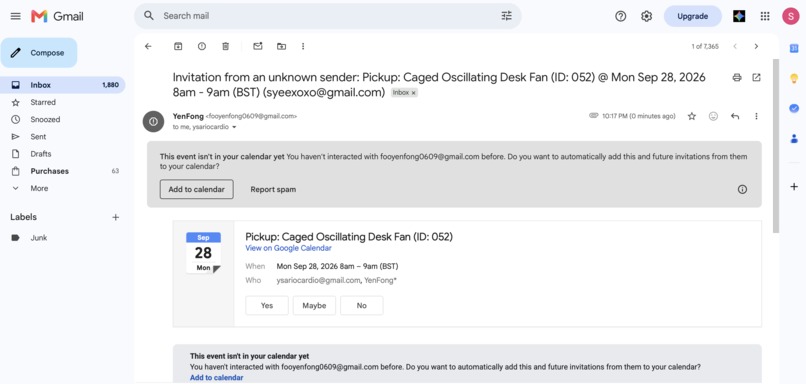Click Add to calendar button

[x=196, y=189]
